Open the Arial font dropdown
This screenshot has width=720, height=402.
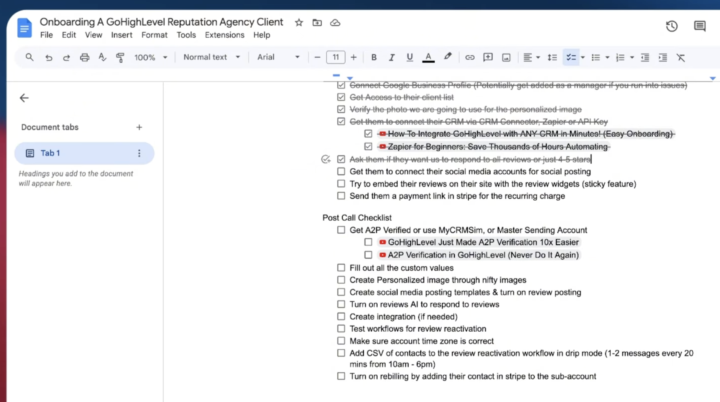(278, 57)
